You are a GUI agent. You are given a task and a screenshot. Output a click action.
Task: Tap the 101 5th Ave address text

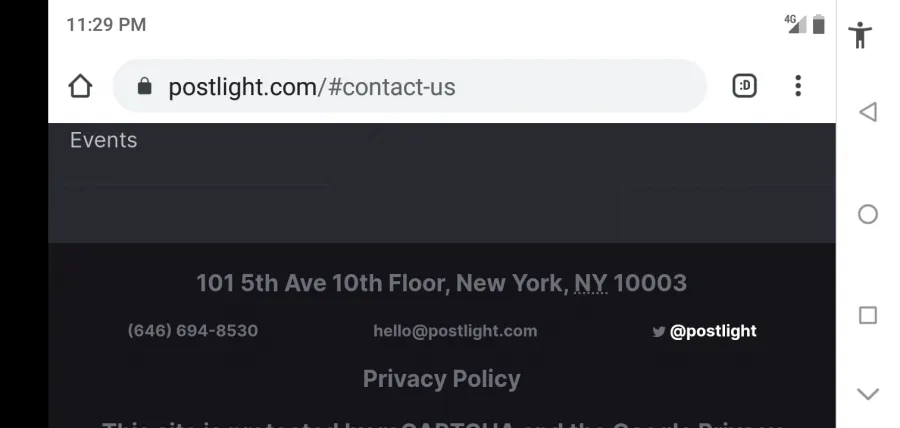click(441, 283)
